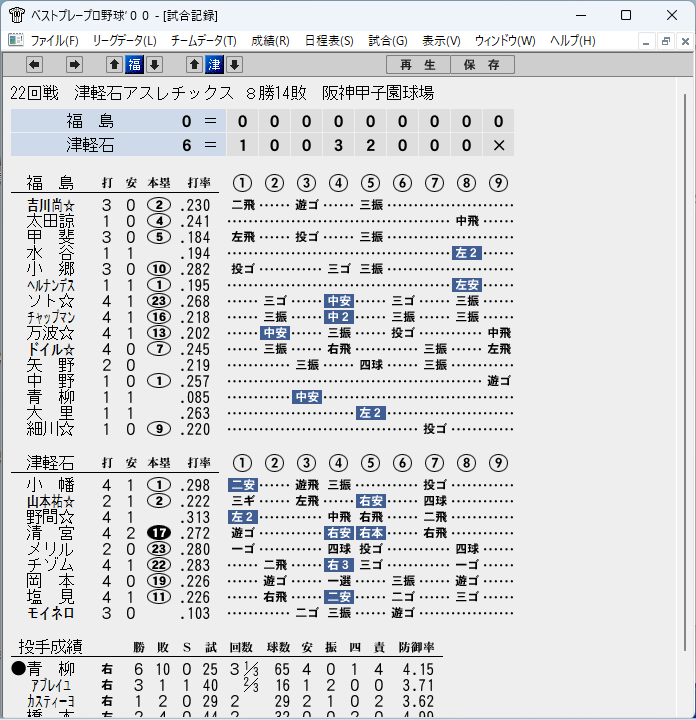Viewport: 696px width, 720px height.
Task: Click the document icon left of ファイル menu
Action: click(16, 40)
